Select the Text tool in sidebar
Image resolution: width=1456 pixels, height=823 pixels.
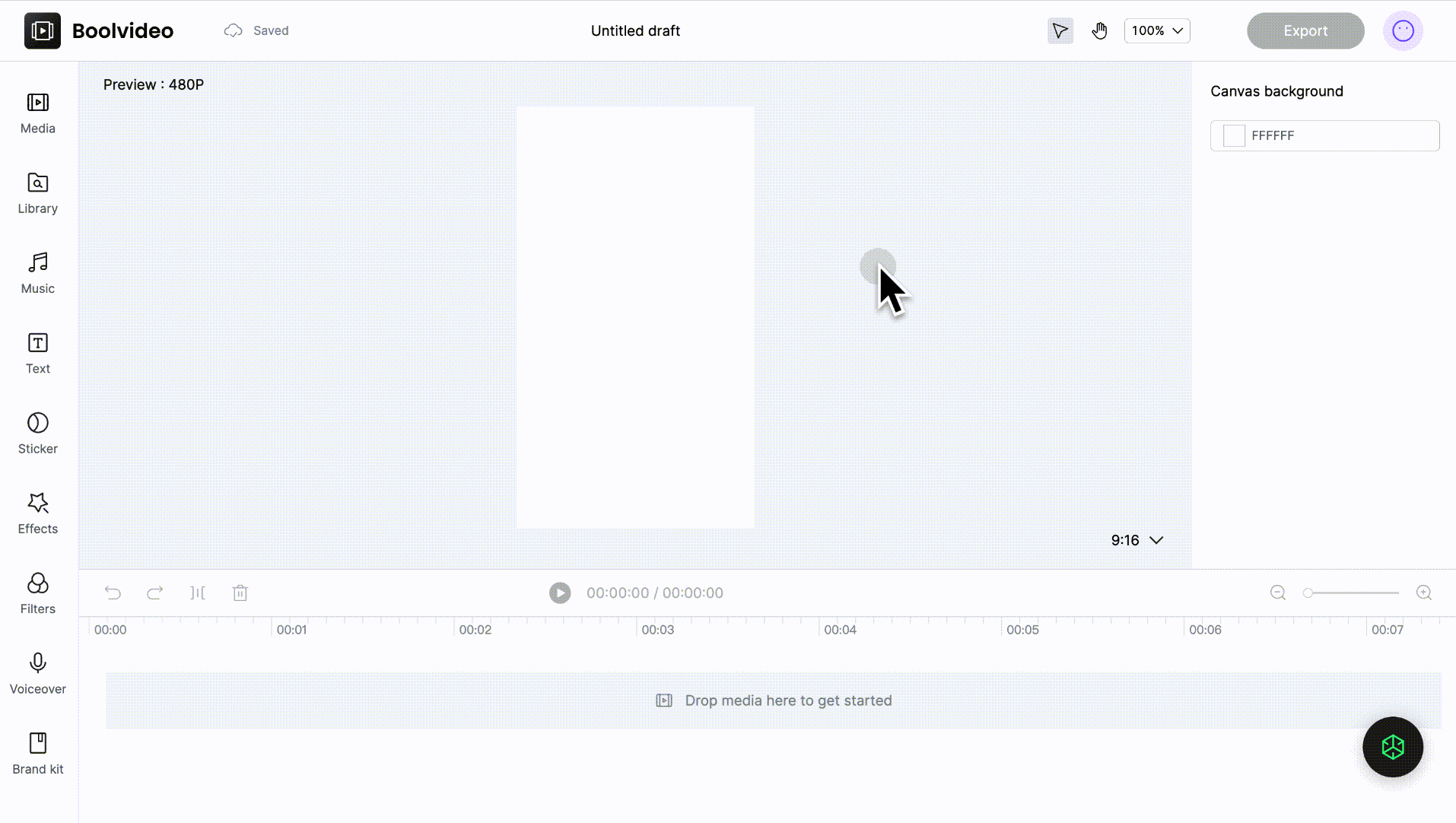coord(38,353)
